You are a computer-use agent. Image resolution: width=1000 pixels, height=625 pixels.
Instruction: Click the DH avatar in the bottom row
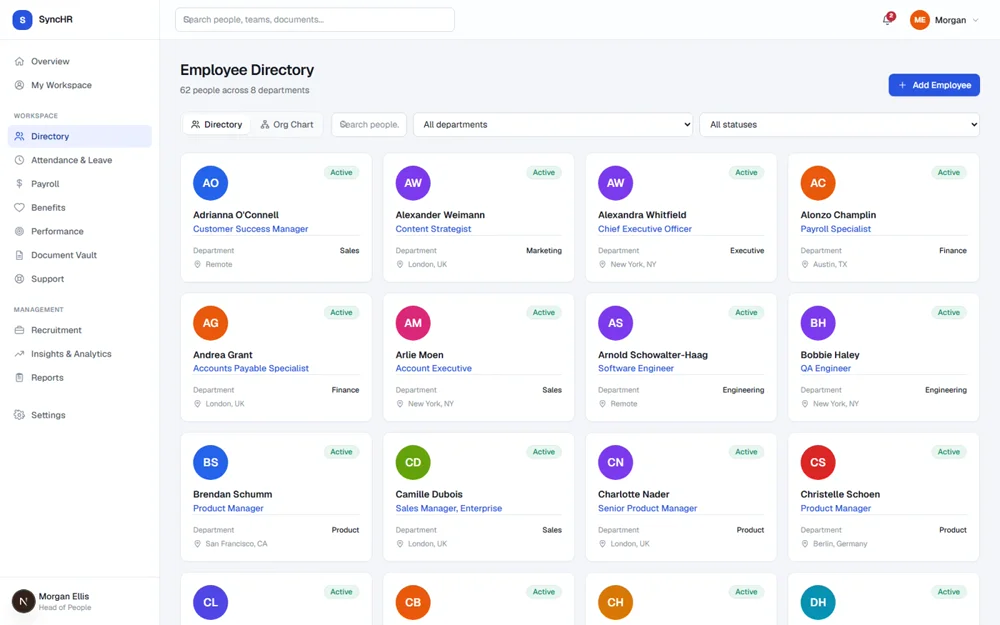click(x=818, y=602)
